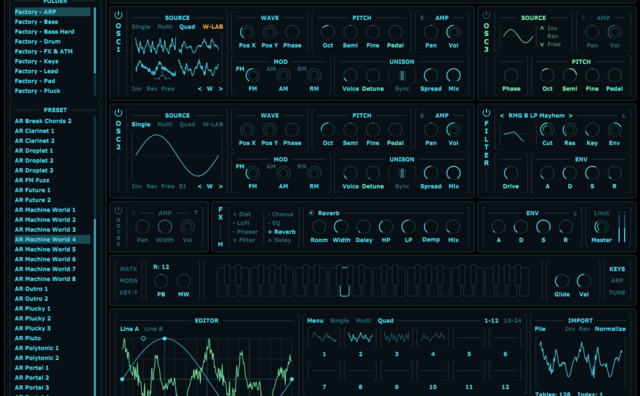
Task: Enable the Chorus effect in FX list
Action: tap(280, 214)
